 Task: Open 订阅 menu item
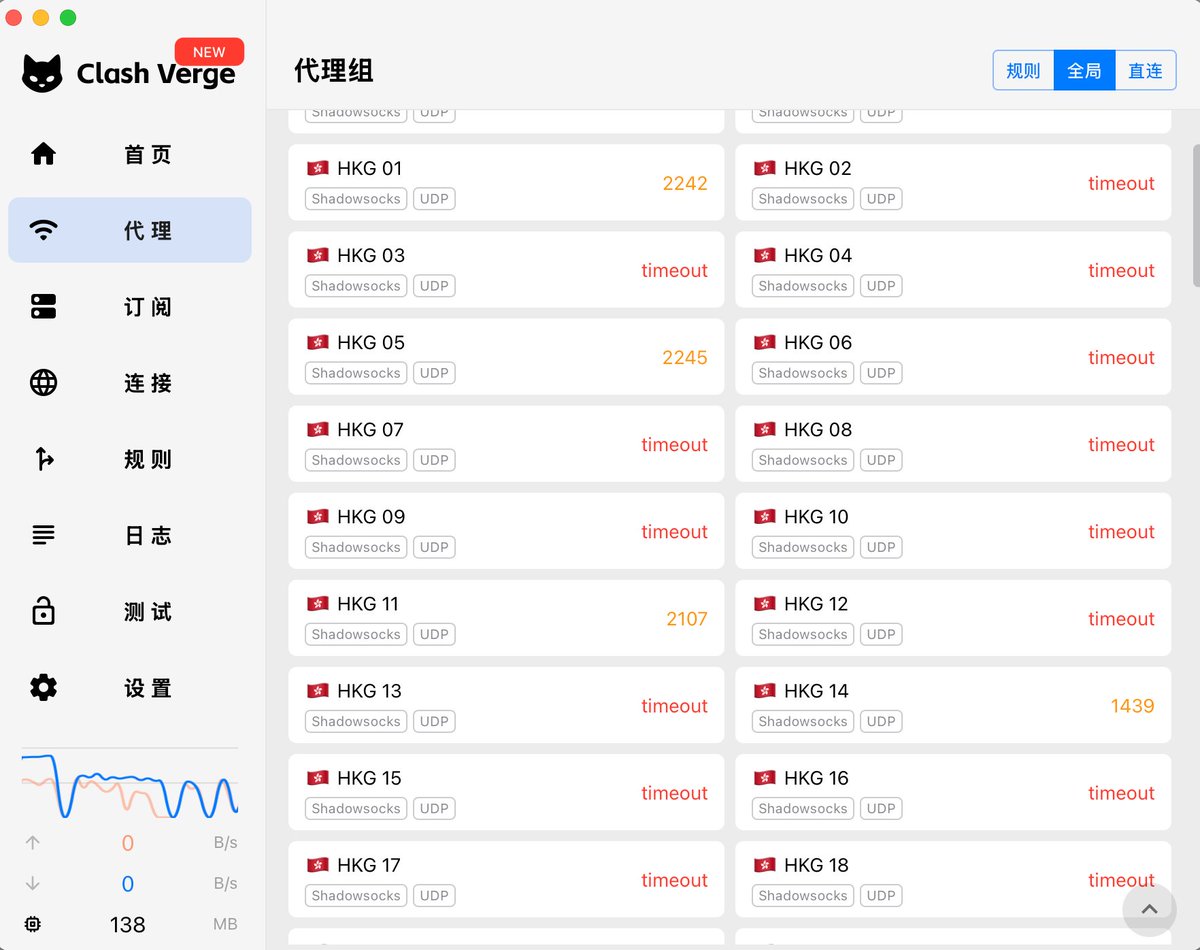point(130,306)
